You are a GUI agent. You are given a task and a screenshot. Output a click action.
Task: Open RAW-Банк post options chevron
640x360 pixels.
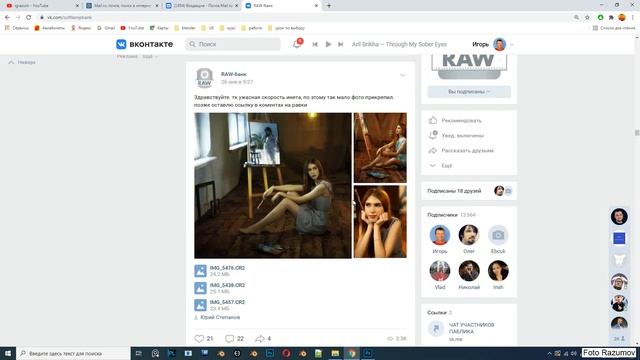coord(402,75)
